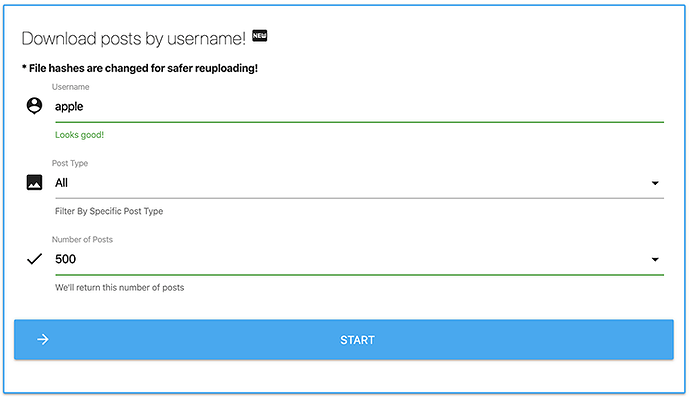Click into the Username field containing apple

[359, 107]
